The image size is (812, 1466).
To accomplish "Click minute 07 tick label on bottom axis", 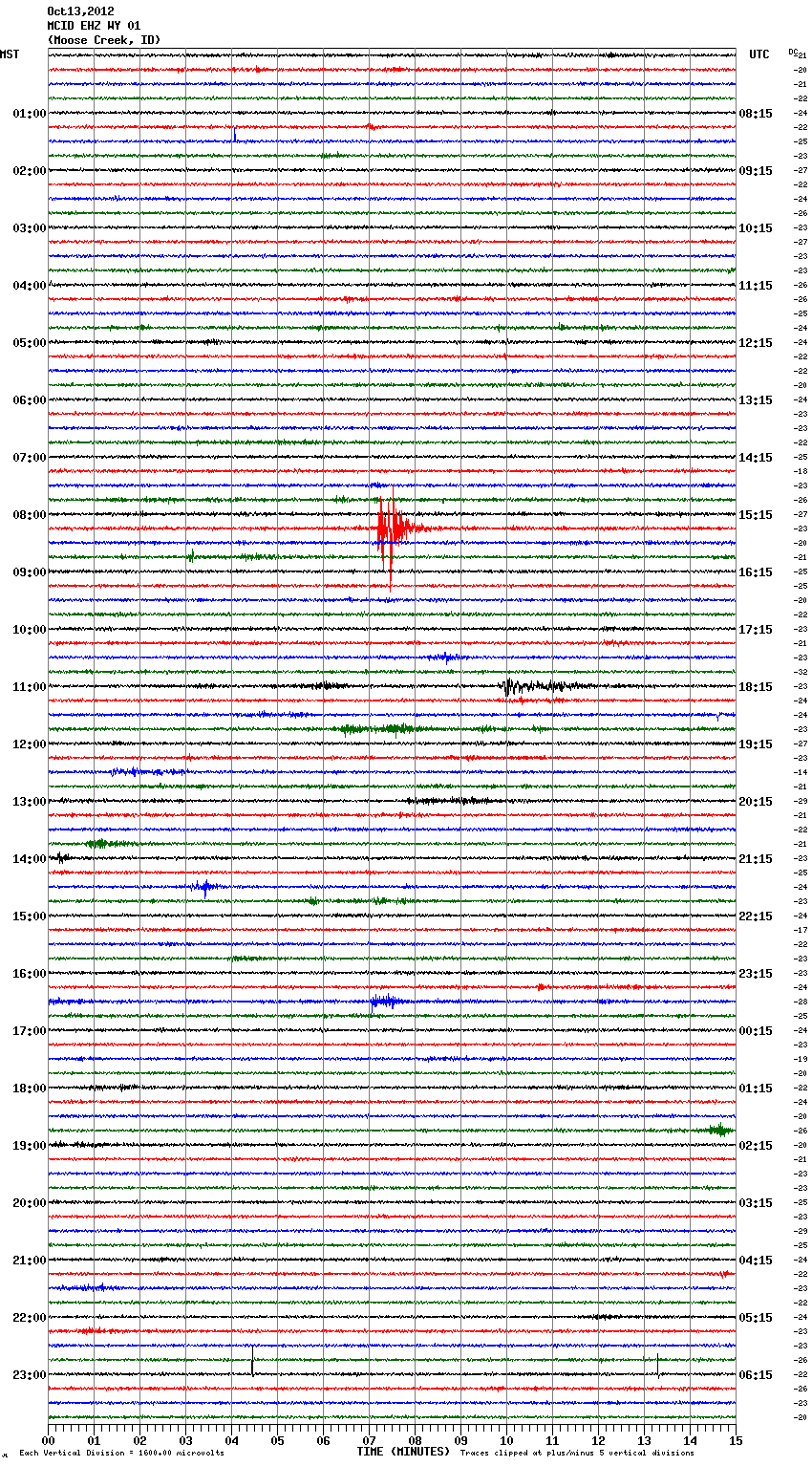I will point(369,1440).
